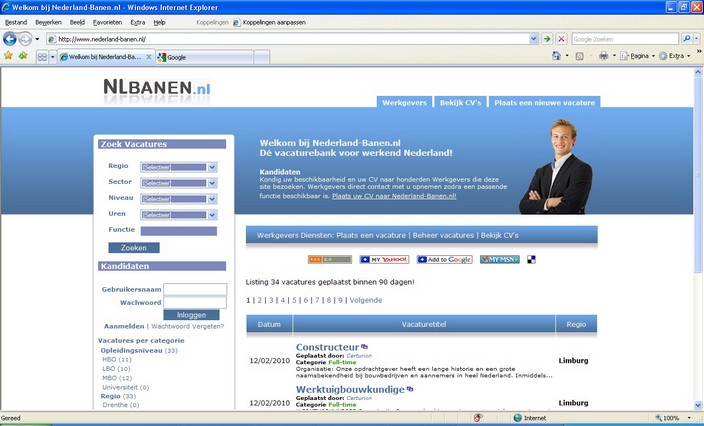
Task: Open the Bestand menu
Action: 16,22
